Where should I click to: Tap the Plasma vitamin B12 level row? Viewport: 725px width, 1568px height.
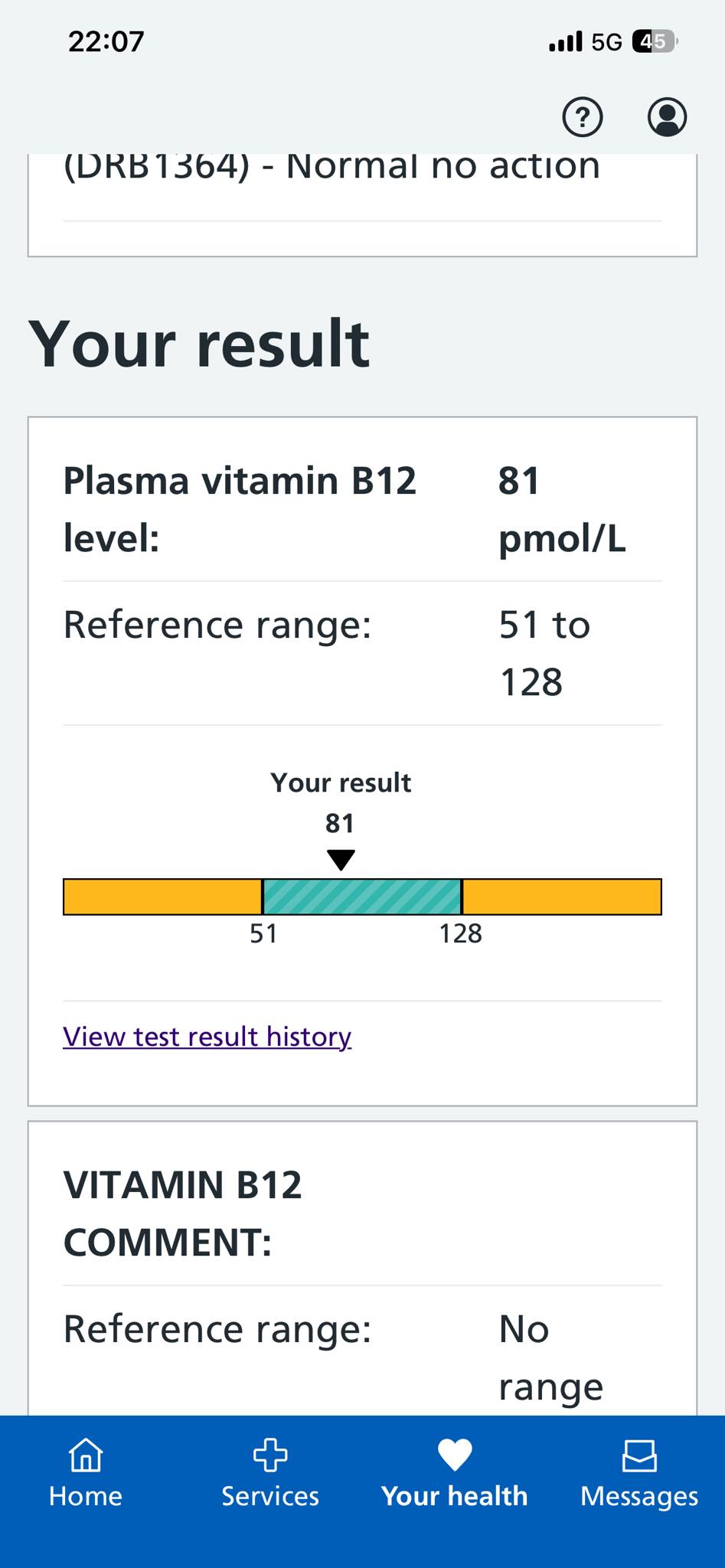(362, 509)
